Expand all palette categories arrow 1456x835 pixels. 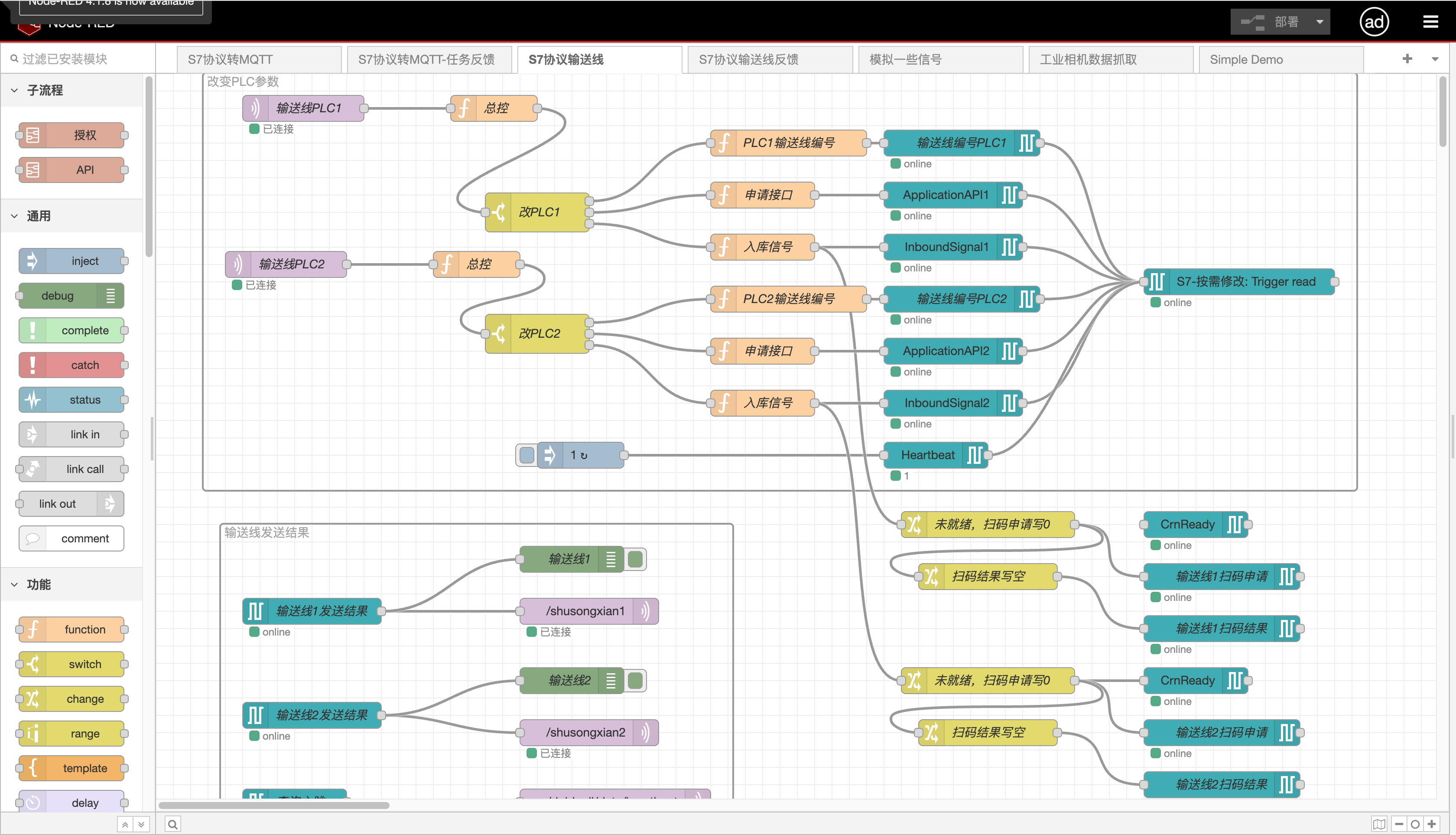point(141,825)
